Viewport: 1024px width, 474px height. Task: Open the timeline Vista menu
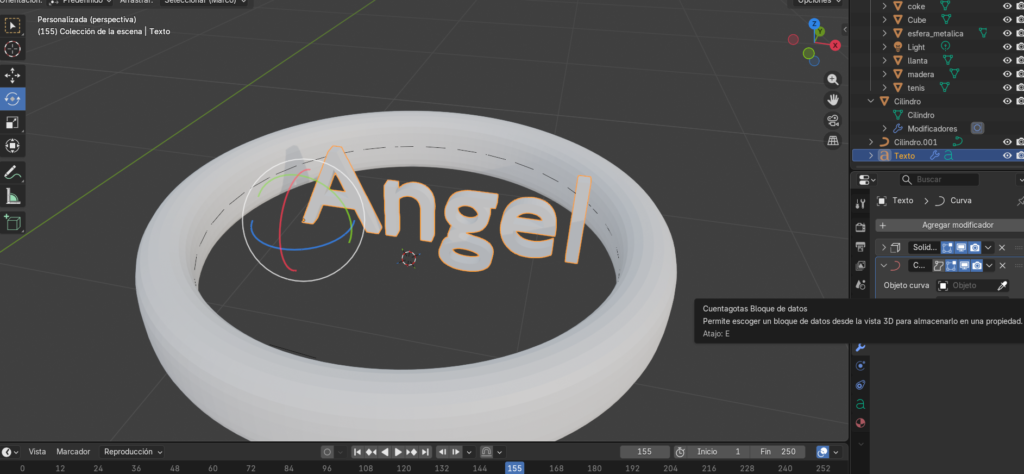pos(37,452)
